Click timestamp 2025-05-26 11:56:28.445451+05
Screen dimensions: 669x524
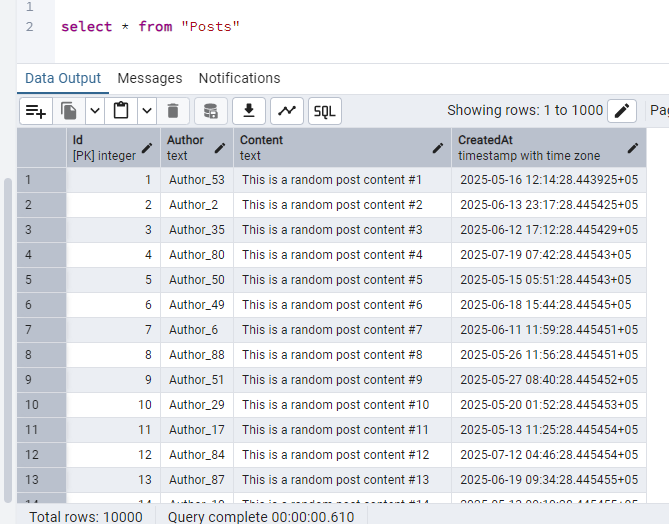[549, 355]
